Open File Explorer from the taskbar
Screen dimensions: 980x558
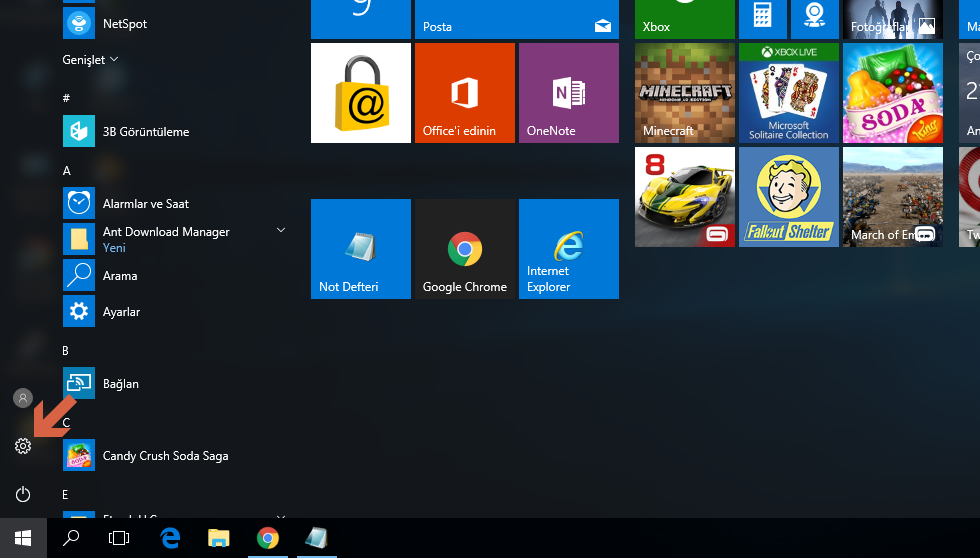click(219, 538)
